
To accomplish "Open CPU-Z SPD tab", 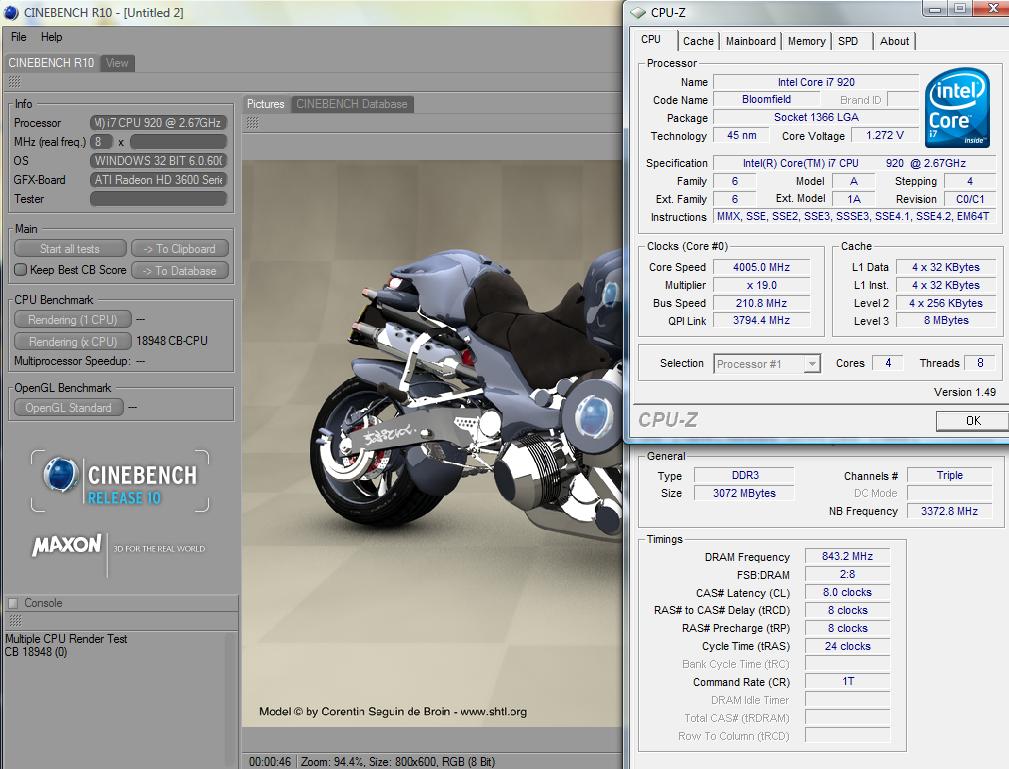I will pos(848,41).
